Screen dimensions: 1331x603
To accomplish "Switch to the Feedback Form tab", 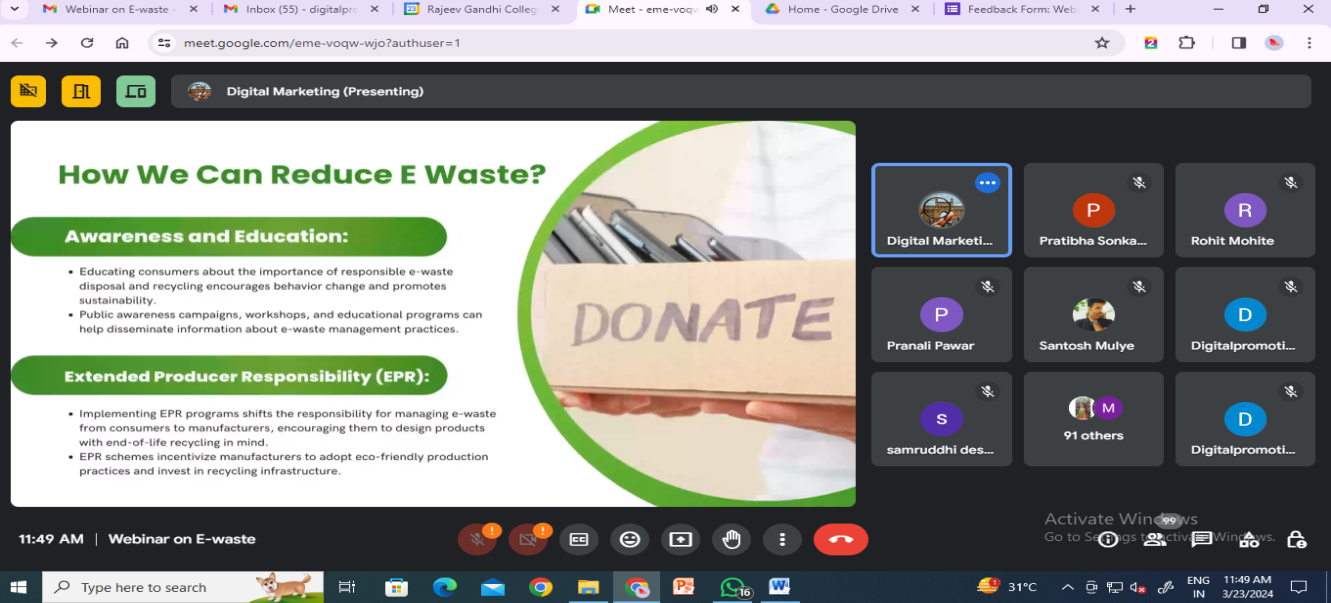I will point(1020,10).
